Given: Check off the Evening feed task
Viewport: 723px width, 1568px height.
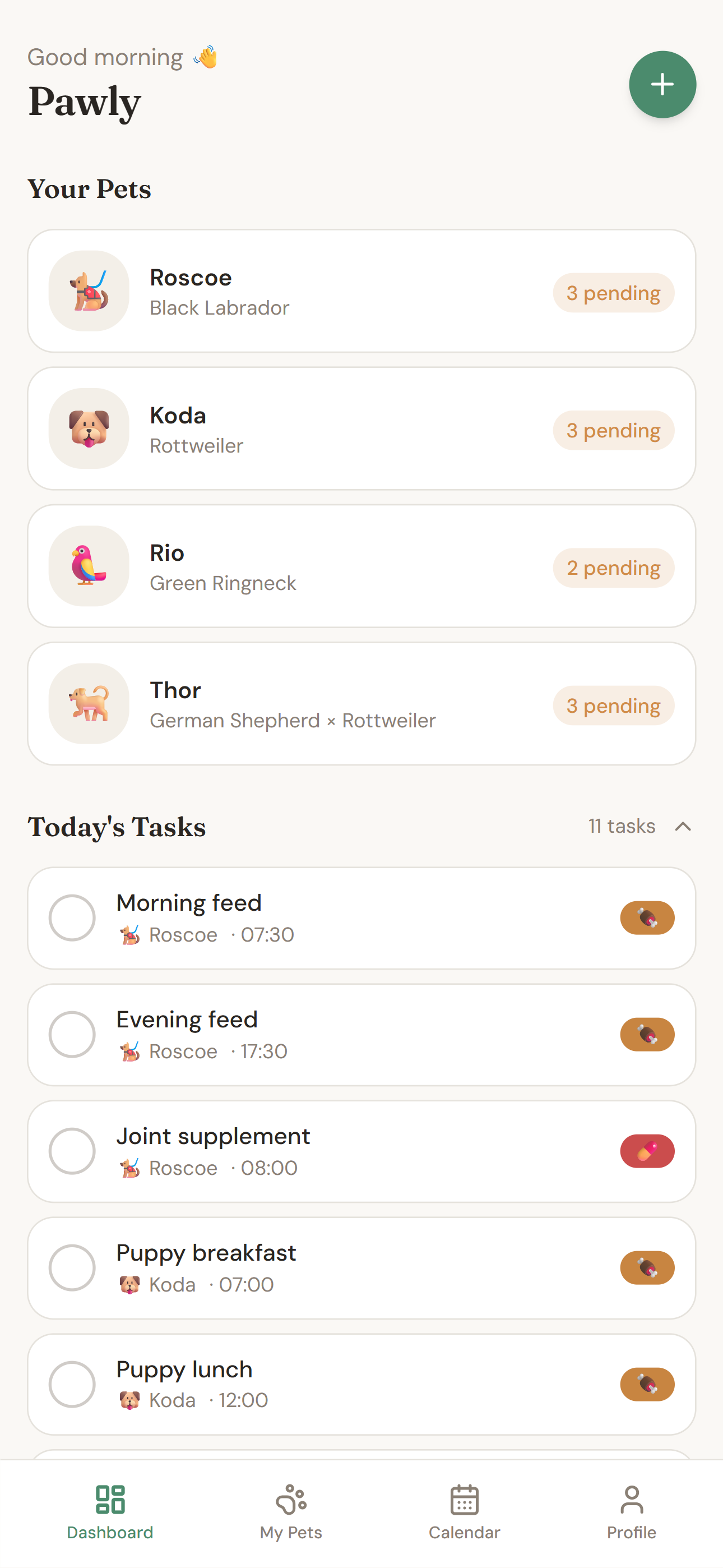Looking at the screenshot, I should (x=72, y=1034).
